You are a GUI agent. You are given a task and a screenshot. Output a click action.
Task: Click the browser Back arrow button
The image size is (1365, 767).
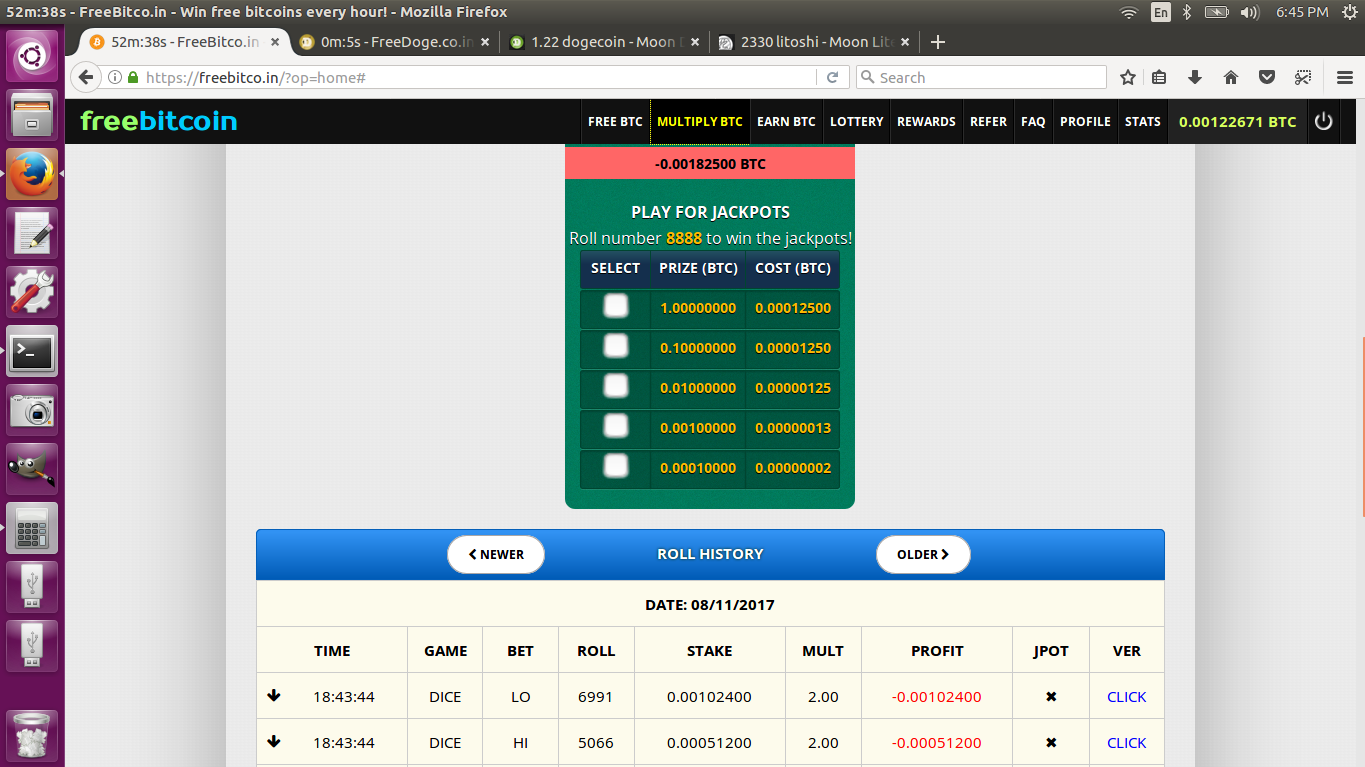tap(86, 77)
